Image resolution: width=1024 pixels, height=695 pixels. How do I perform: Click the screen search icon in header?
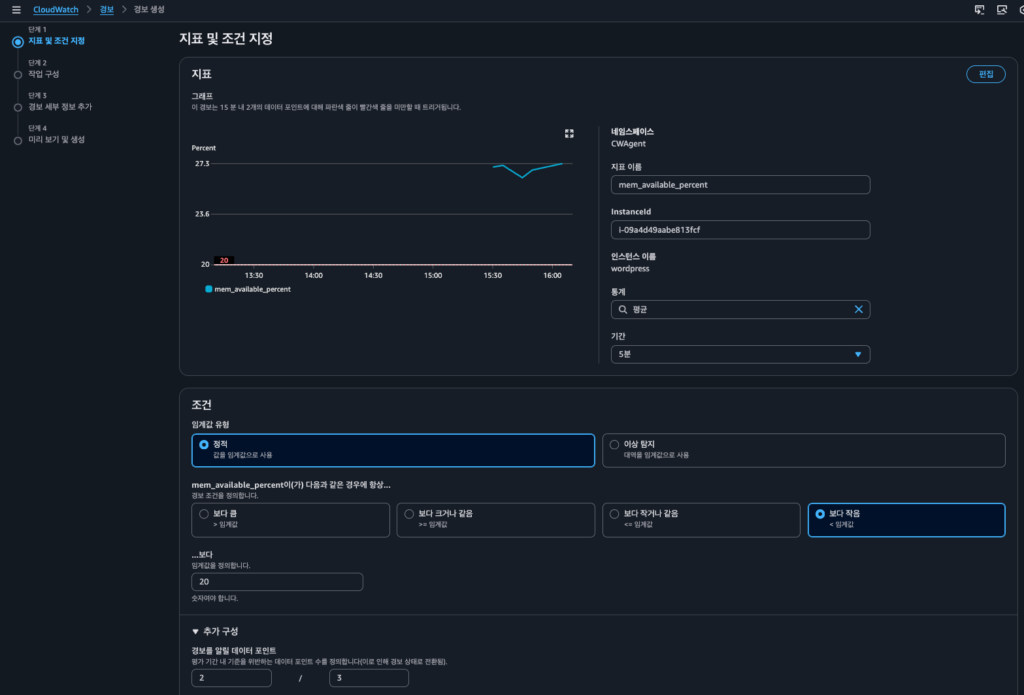pos(1001,9)
